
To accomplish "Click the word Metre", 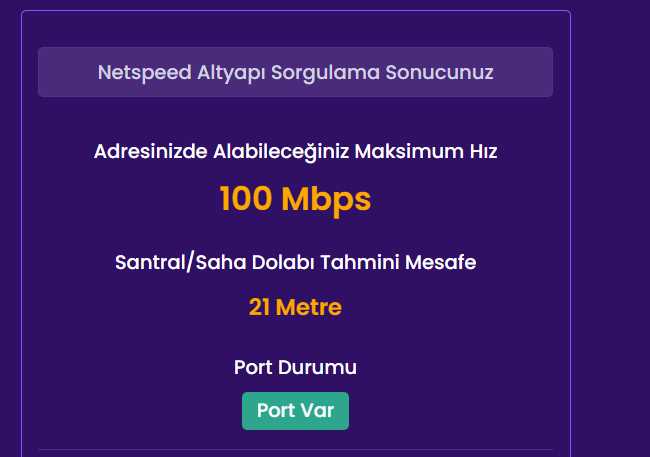I will pyautogui.click(x=309, y=307).
